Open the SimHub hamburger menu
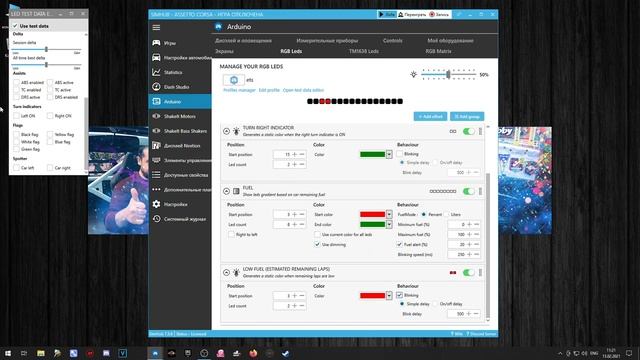This screenshot has height=360, width=640. (156, 27)
